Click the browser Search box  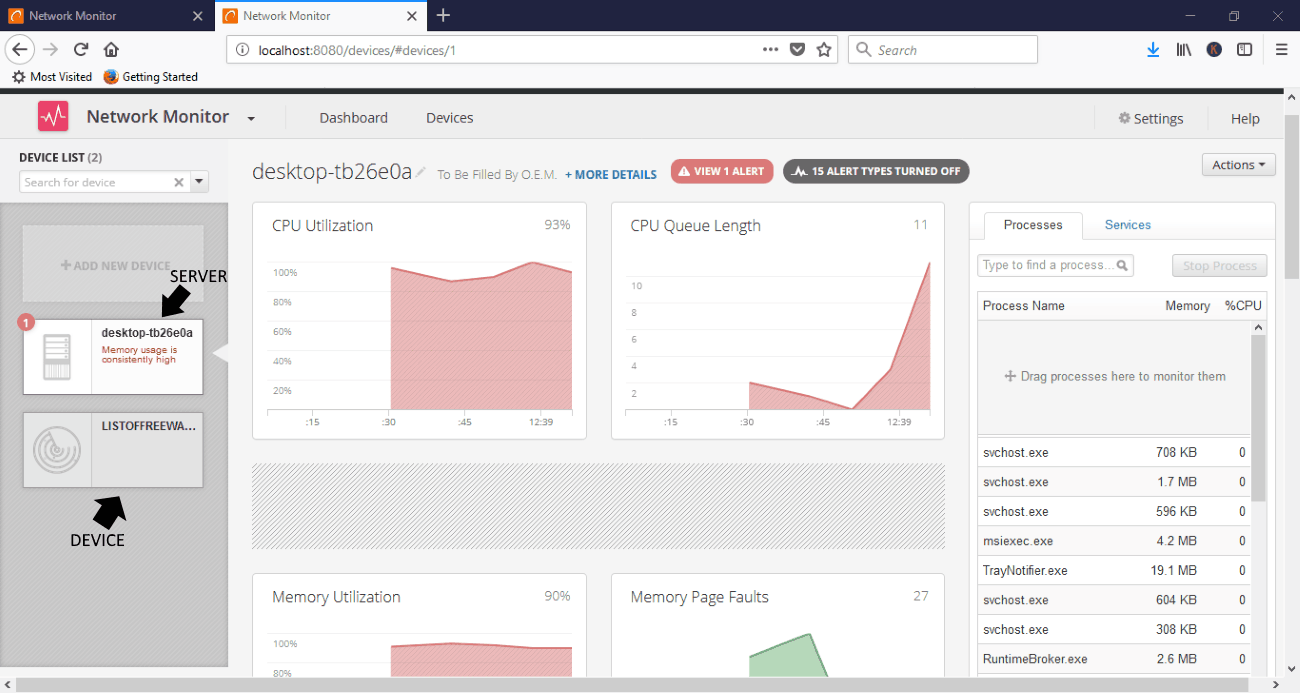pyautogui.click(x=943, y=50)
